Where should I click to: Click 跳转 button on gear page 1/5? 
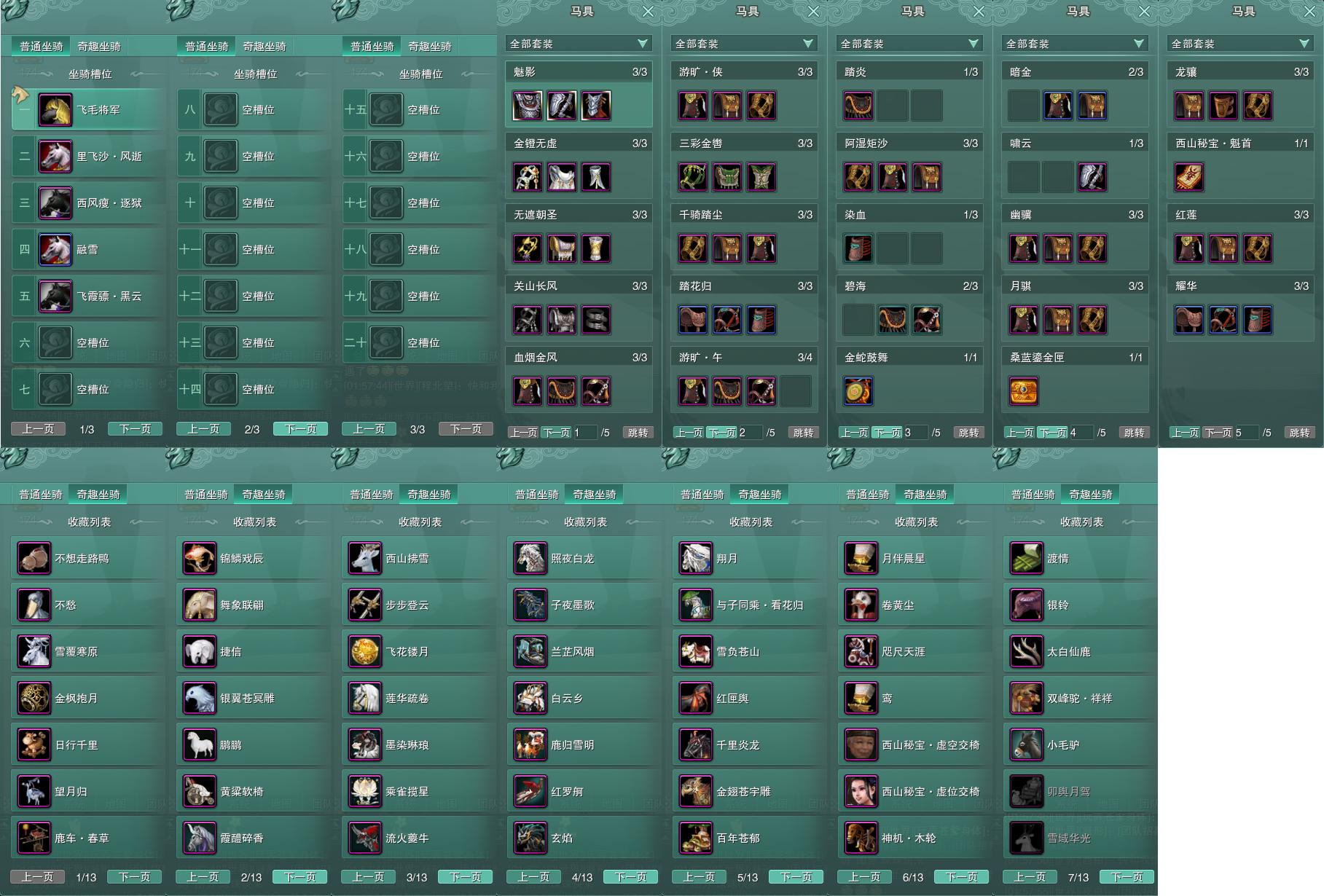point(638,433)
